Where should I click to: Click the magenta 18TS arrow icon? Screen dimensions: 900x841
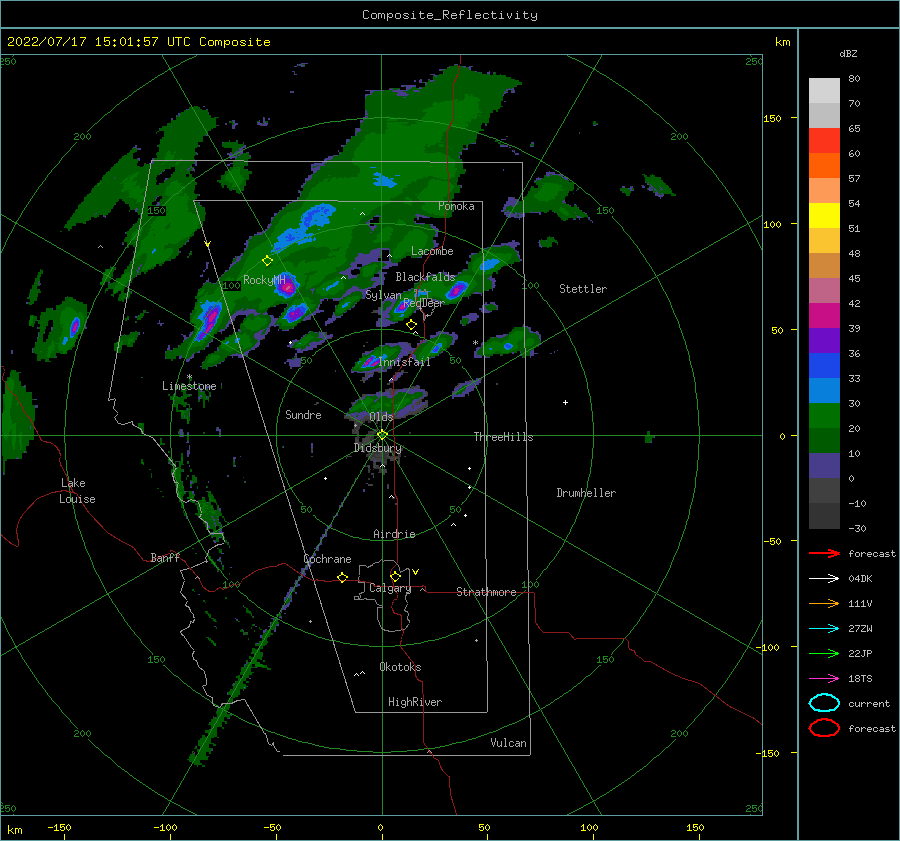point(824,679)
